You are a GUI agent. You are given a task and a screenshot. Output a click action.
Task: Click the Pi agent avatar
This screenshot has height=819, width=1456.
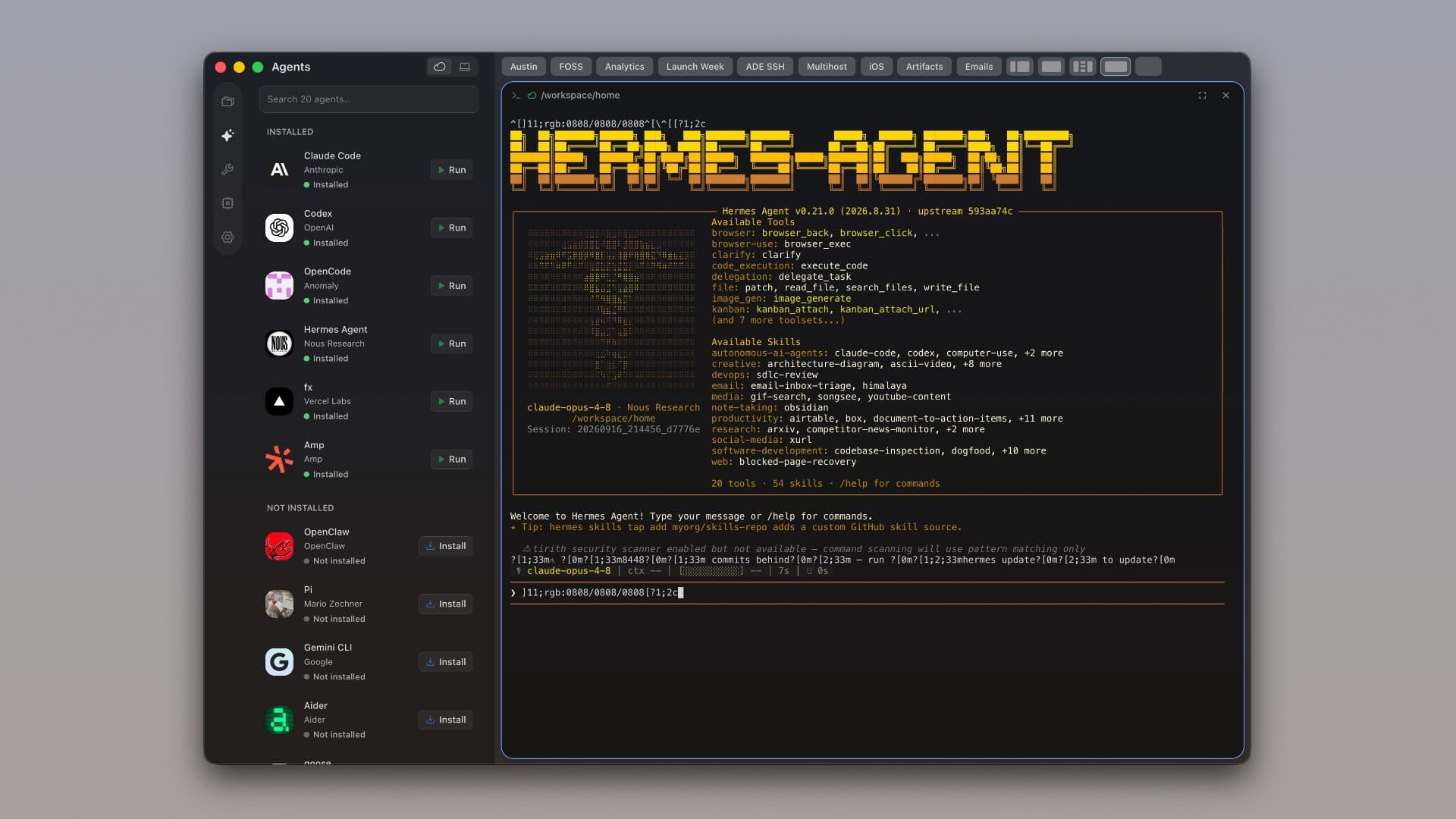pos(279,604)
